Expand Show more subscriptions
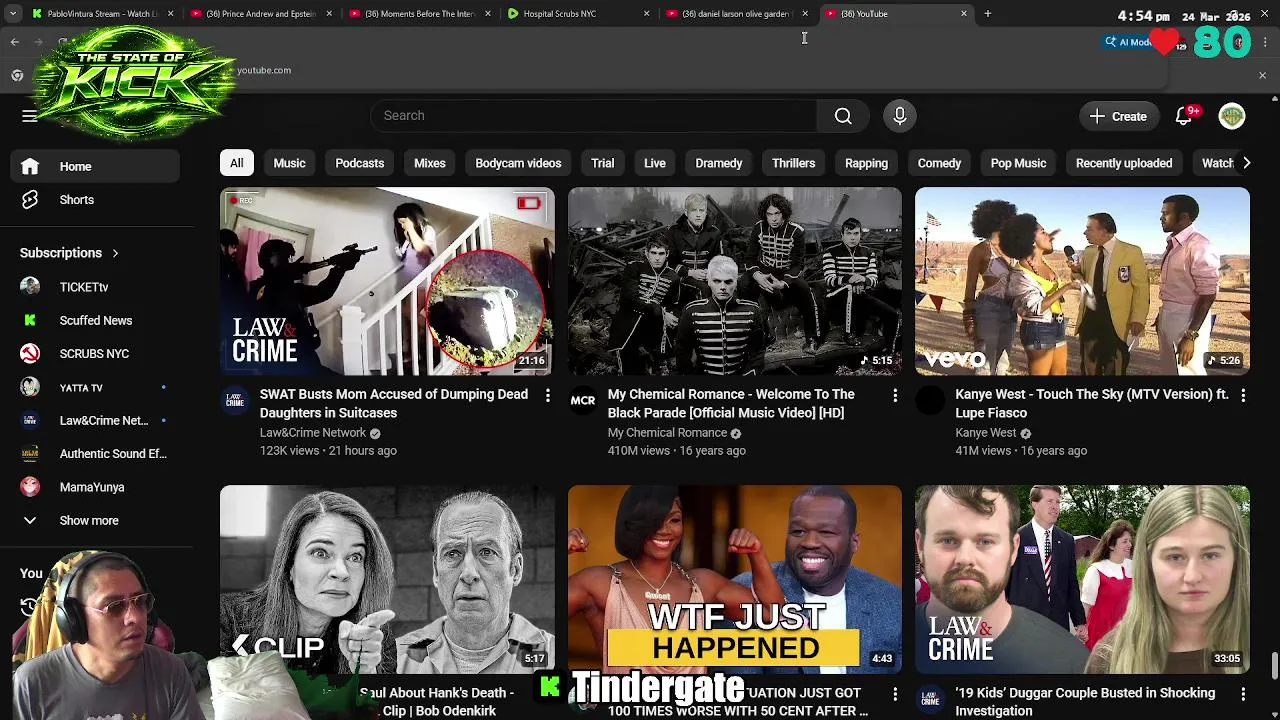This screenshot has width=1280, height=720. tap(95, 521)
